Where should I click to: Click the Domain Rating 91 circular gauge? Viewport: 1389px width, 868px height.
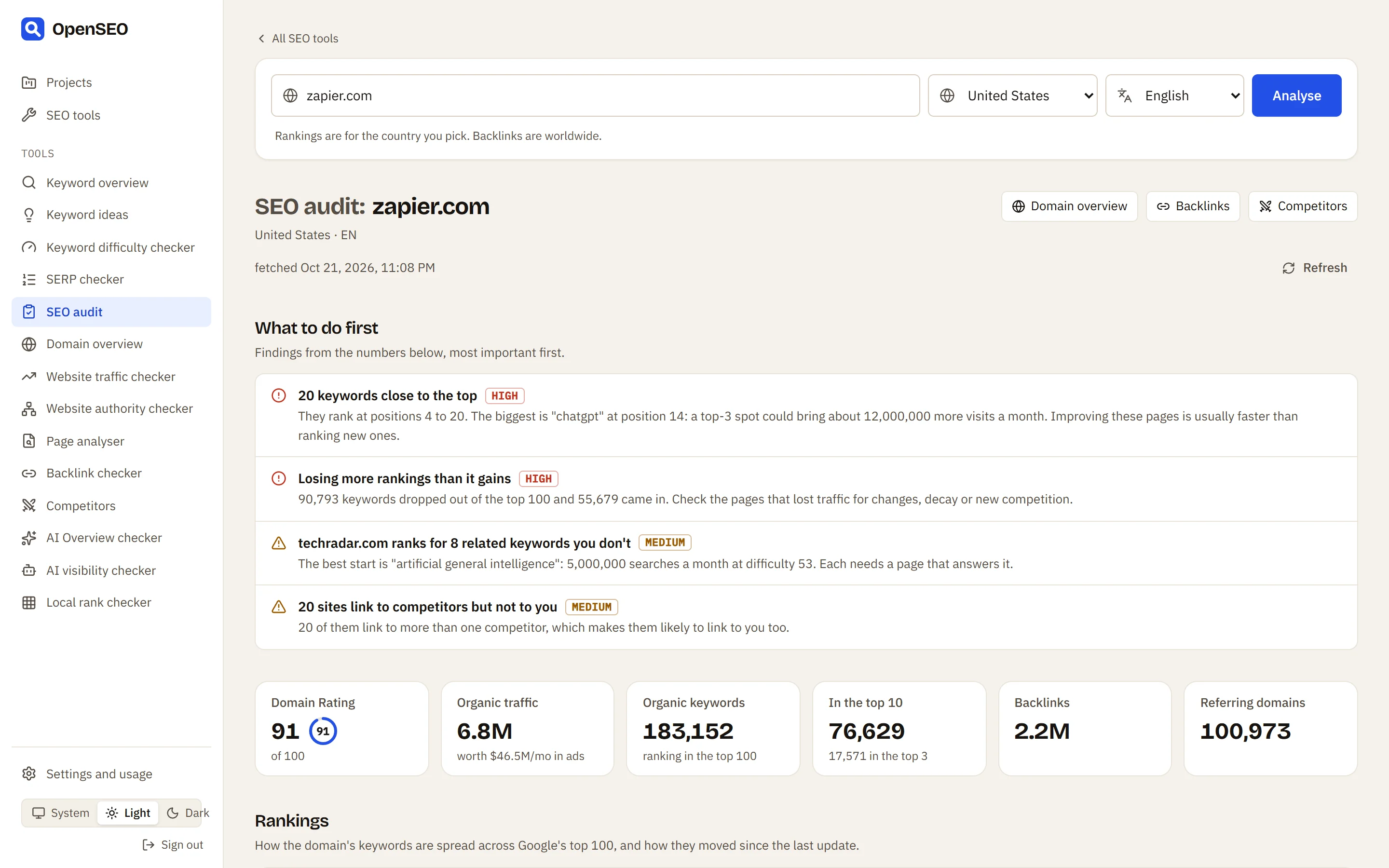point(323,731)
